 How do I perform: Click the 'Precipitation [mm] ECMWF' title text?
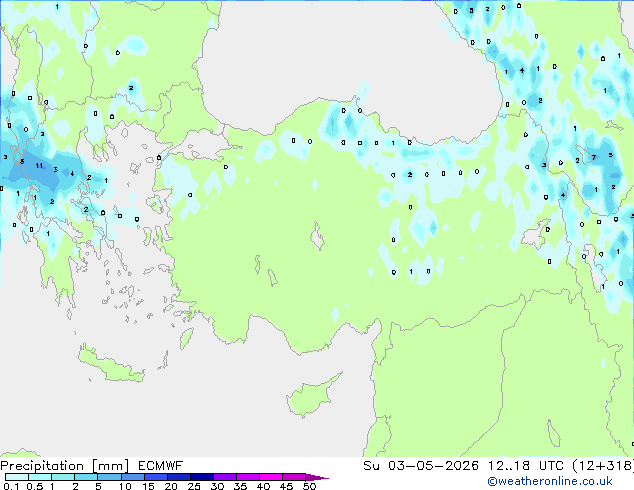(92, 466)
